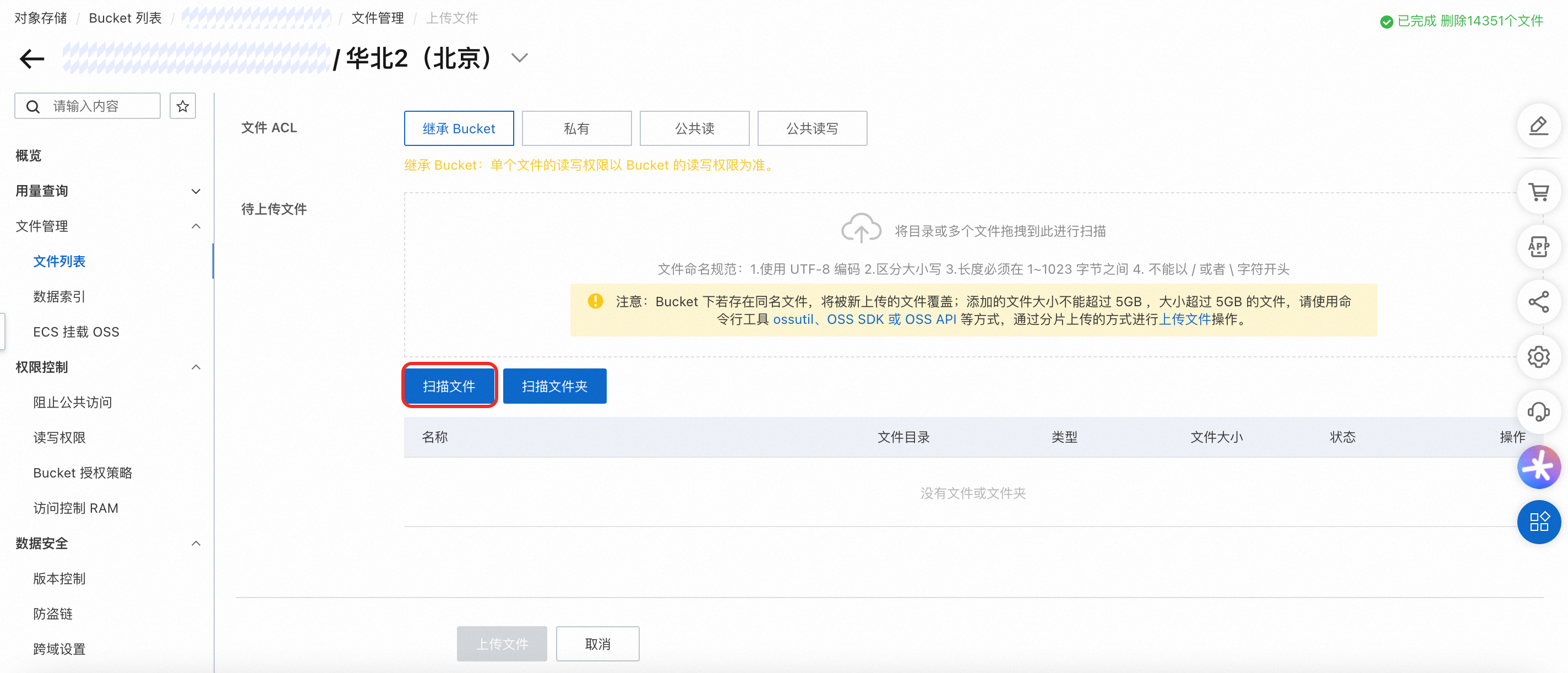1568x673 pixels.
Task: Click the star favorites icon
Action: click(x=183, y=106)
